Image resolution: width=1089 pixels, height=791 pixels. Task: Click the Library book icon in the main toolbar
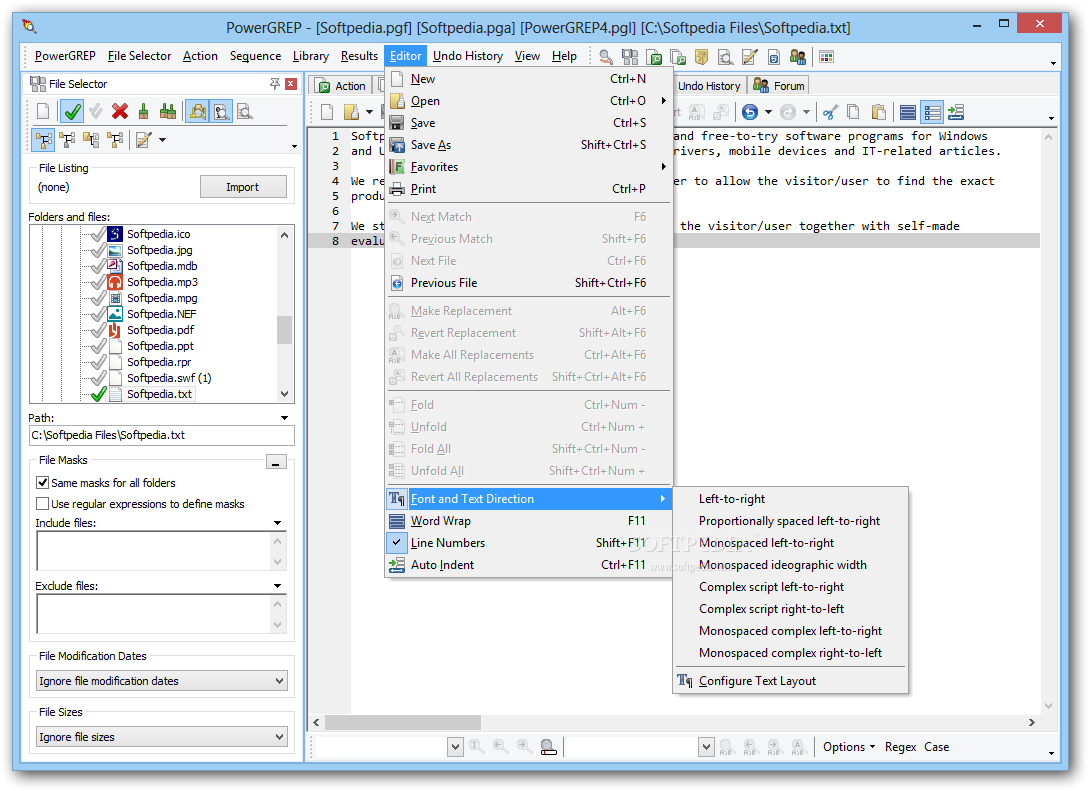(701, 57)
